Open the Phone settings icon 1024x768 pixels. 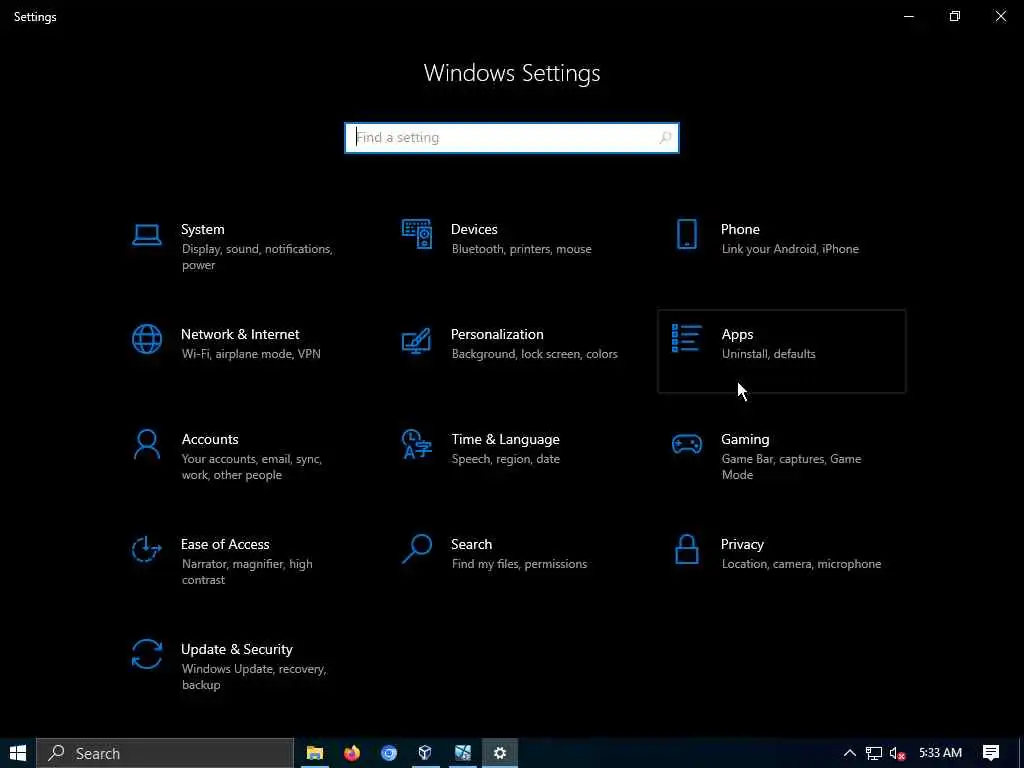pos(686,234)
